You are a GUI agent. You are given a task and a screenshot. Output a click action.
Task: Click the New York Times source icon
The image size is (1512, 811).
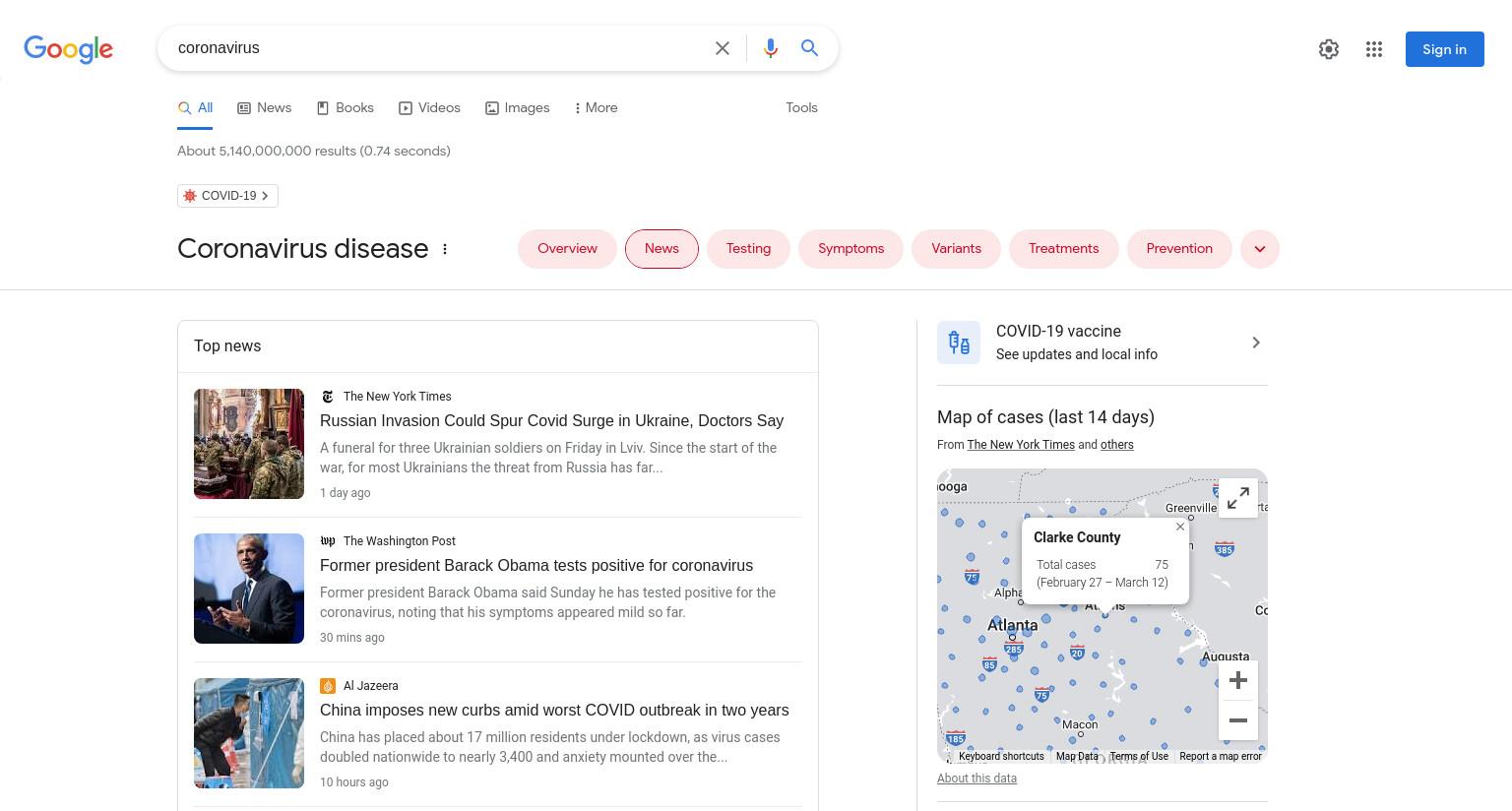tap(328, 397)
